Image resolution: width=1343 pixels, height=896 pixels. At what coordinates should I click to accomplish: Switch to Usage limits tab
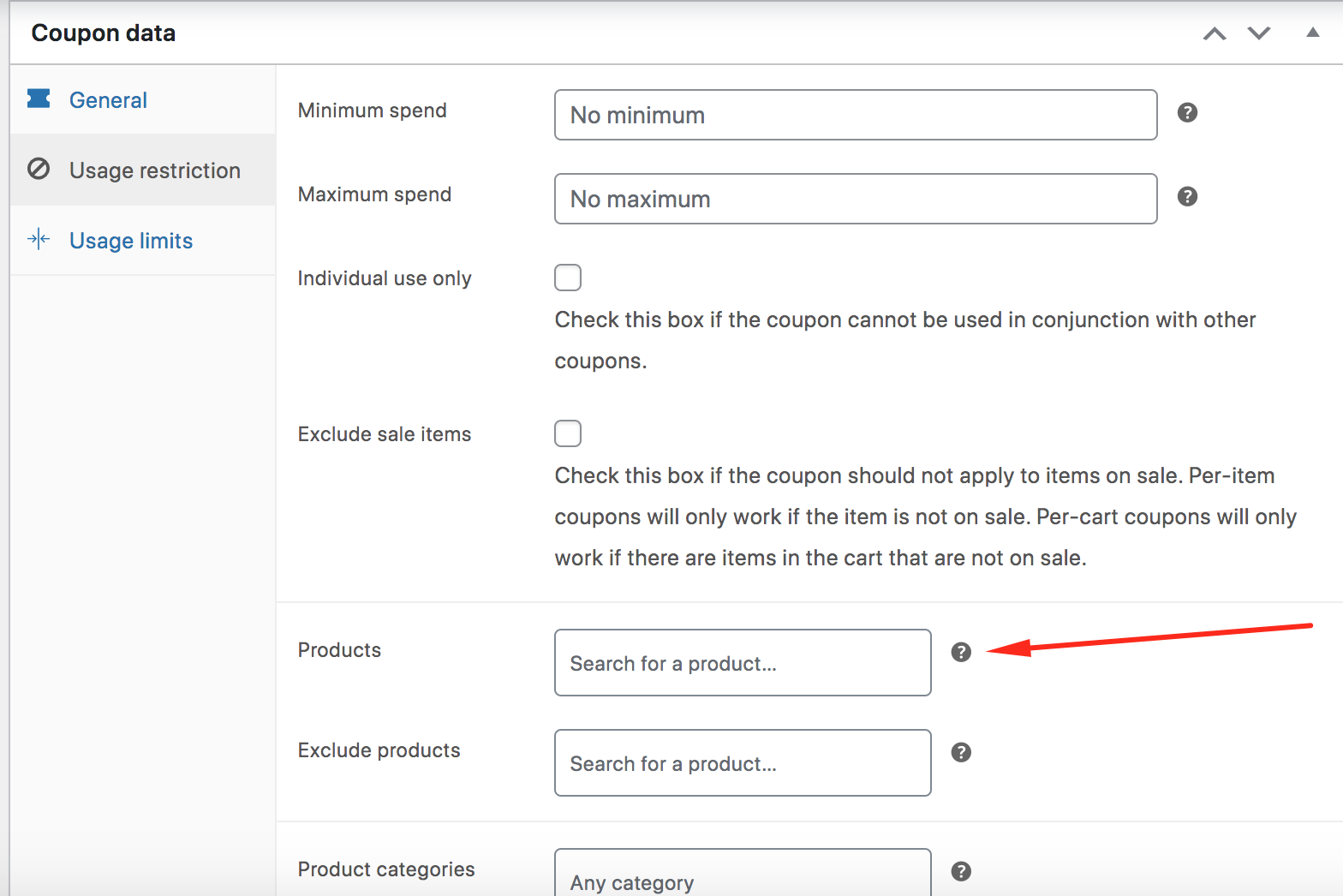(x=131, y=241)
